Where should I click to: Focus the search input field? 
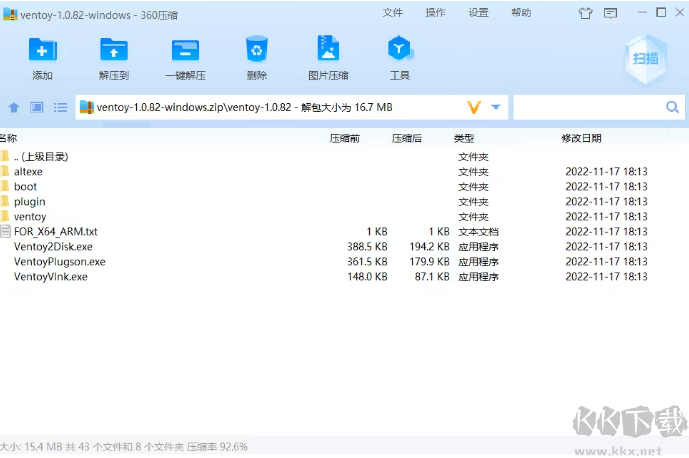tap(589, 107)
